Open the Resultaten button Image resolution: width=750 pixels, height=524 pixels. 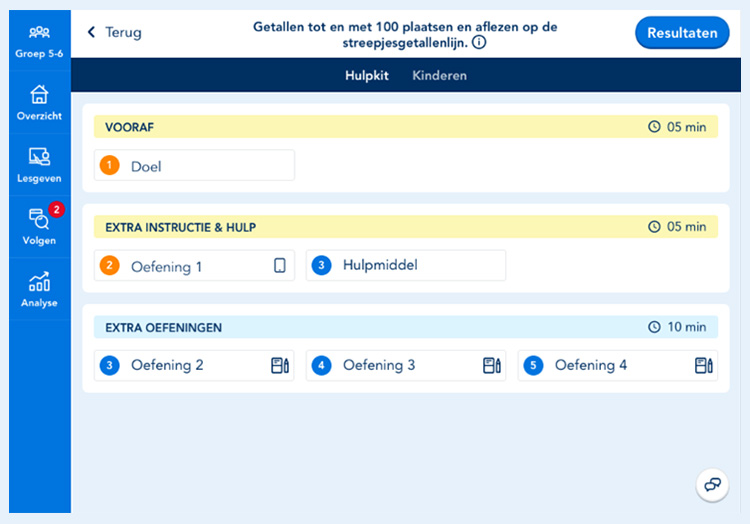pyautogui.click(x=682, y=33)
